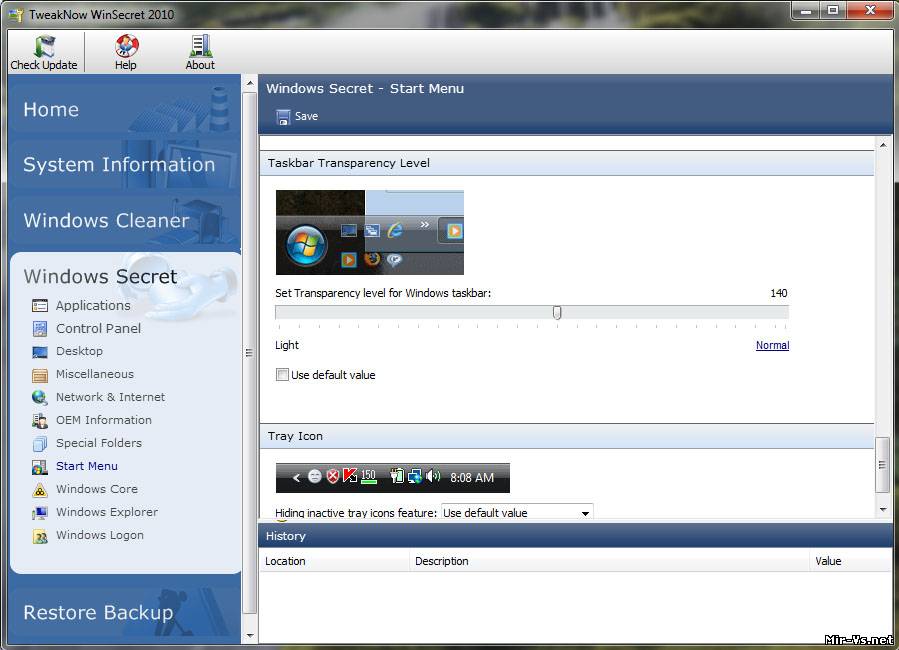The width and height of the screenshot is (899, 650).
Task: Open the About dialog icon
Action: (200, 47)
